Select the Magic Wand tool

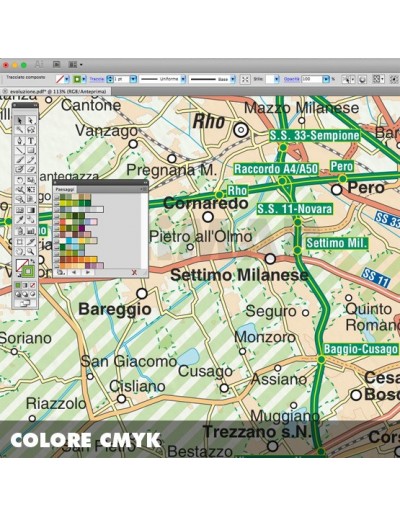tap(20, 130)
